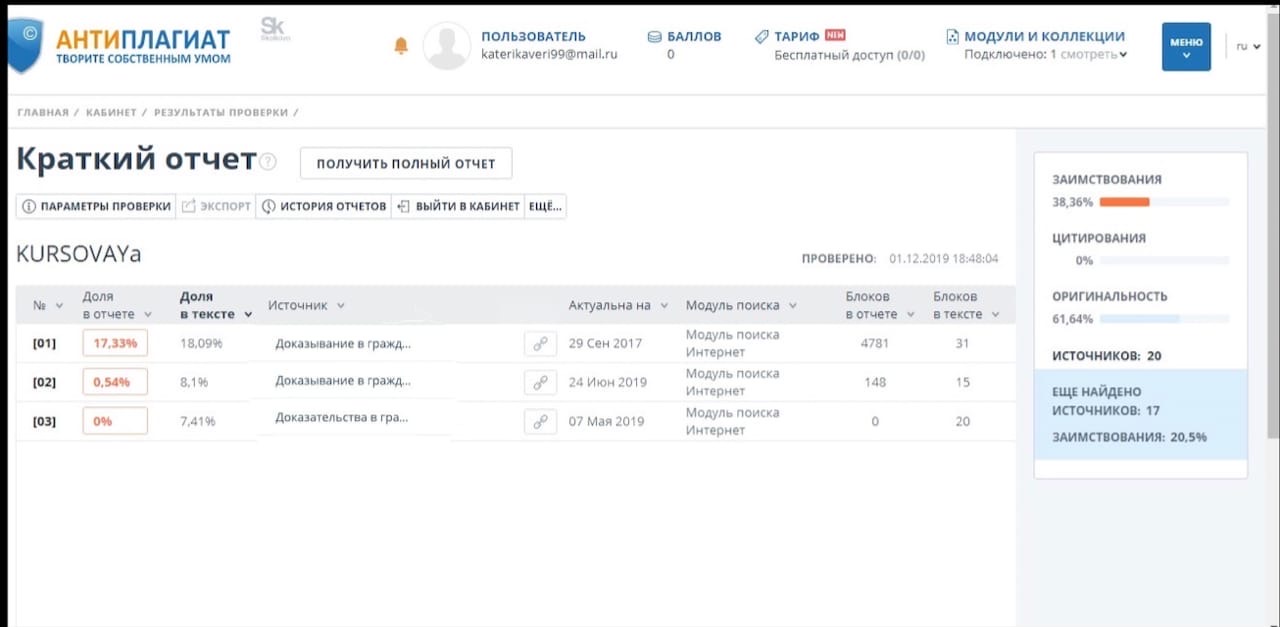Image resolution: width=1280 pixels, height=627 pixels.
Task: Open link icon for source 03
Action: tap(540, 421)
